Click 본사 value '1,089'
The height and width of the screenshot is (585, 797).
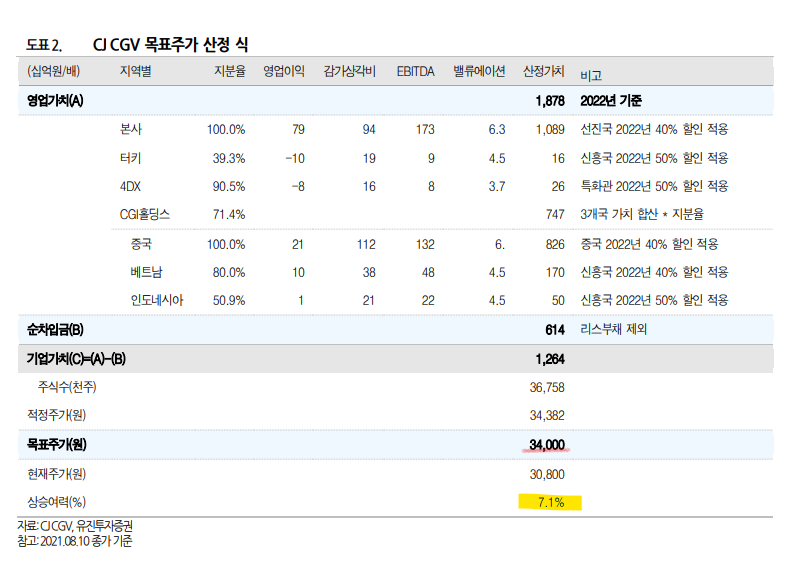(550, 130)
